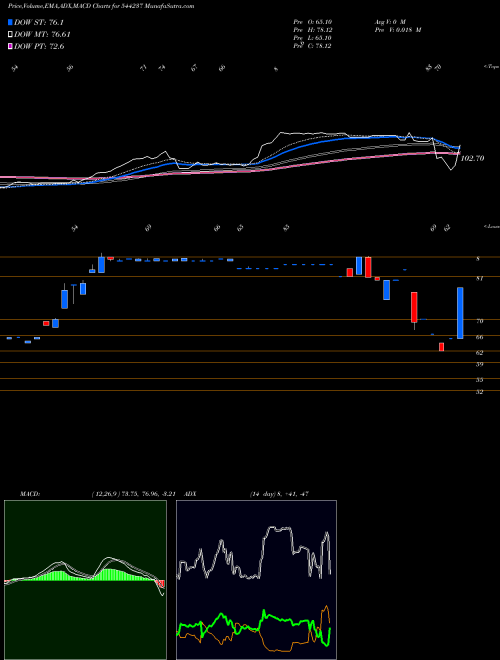Screen dimensions: 500x660
Task: Click the MACD (12,26,9) values heading
Action: point(97,493)
